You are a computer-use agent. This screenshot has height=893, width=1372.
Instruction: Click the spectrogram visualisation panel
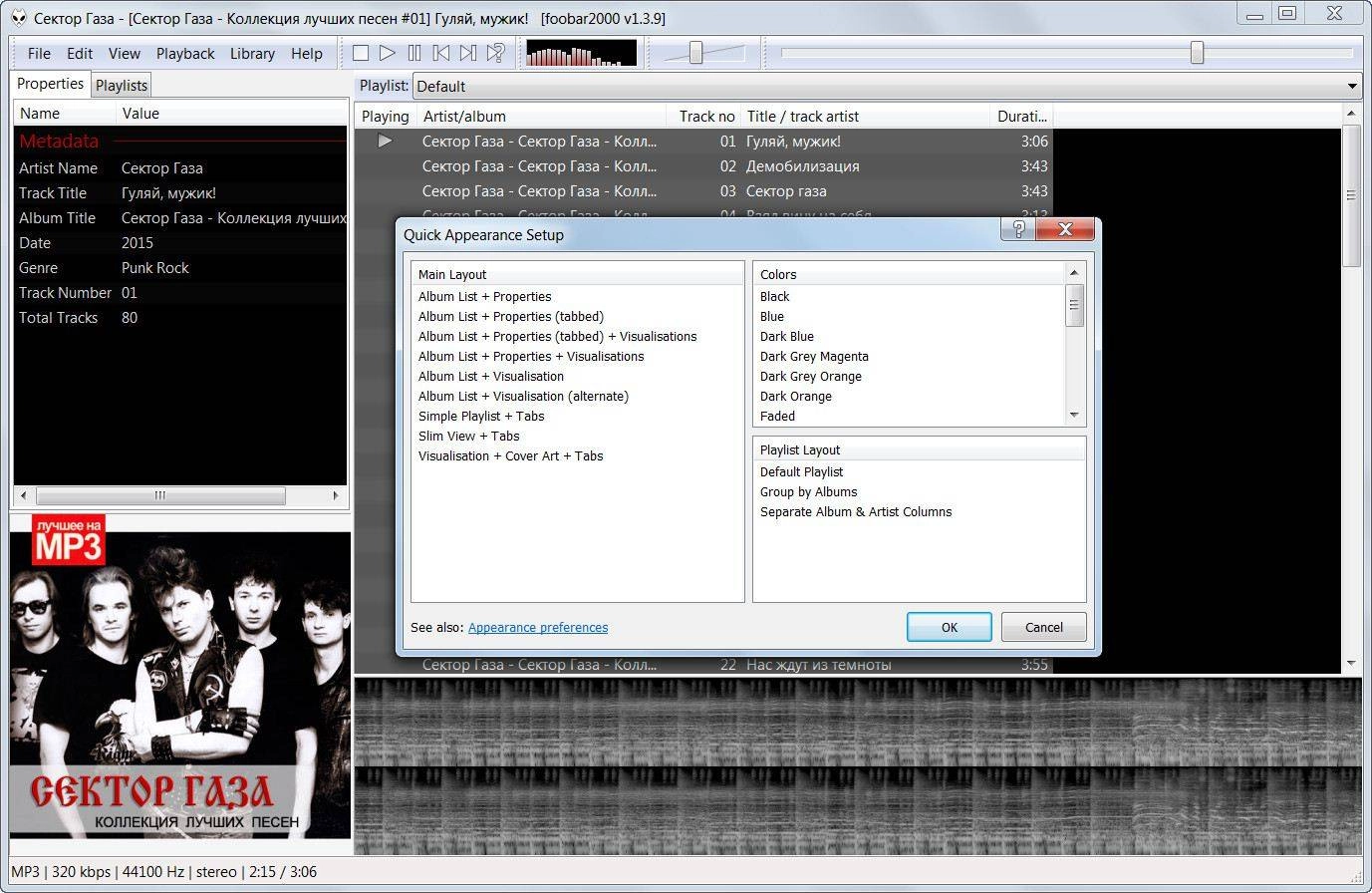pos(857,766)
